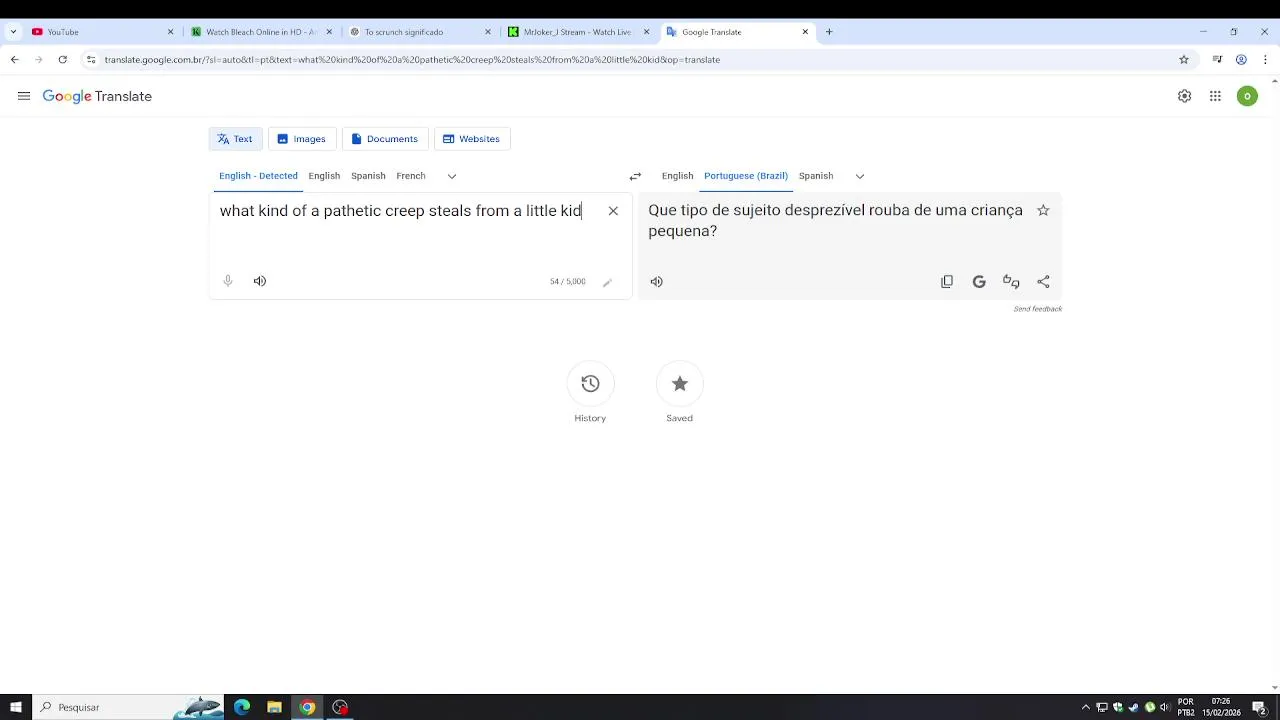Go forward with the browser arrow
Viewport: 1280px width, 720px height.
pos(39,60)
